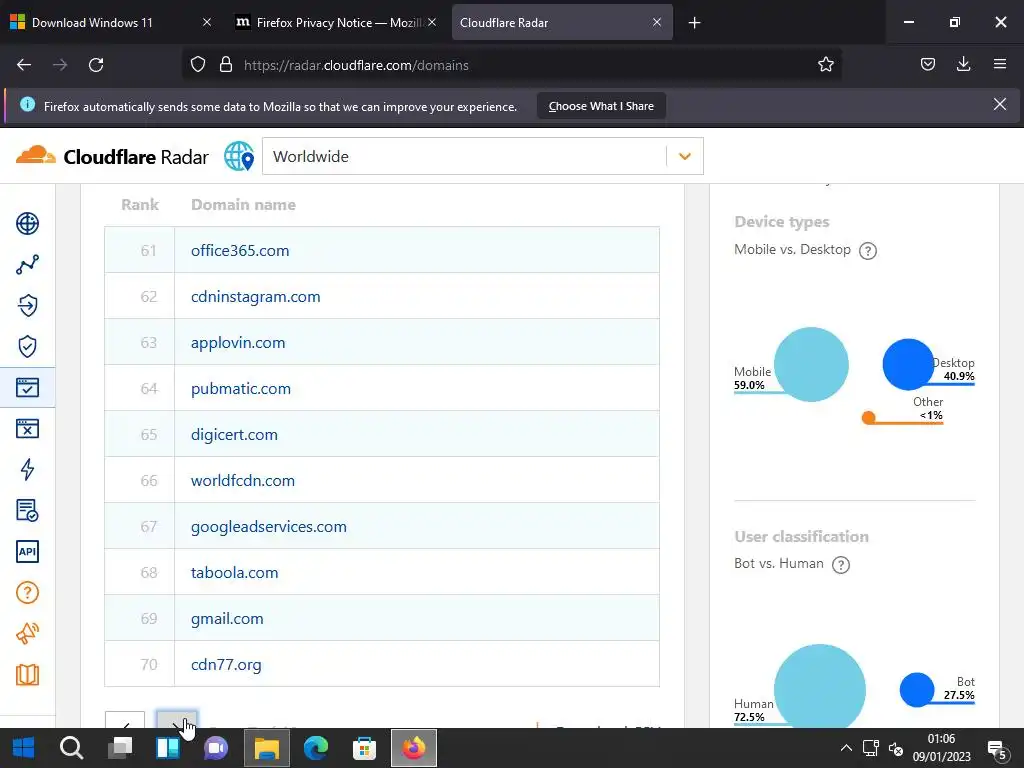Show help for Mobile vs. Desktop

pos(867,251)
